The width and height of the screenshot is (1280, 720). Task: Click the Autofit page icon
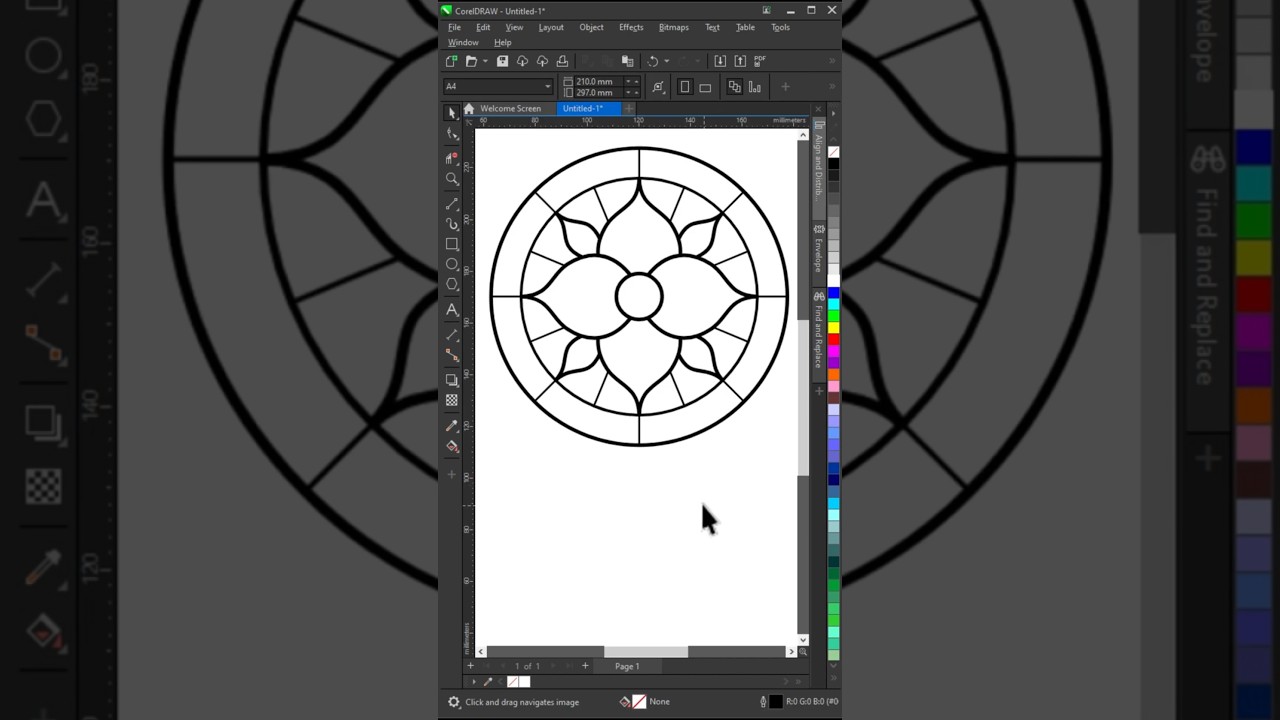[658, 87]
